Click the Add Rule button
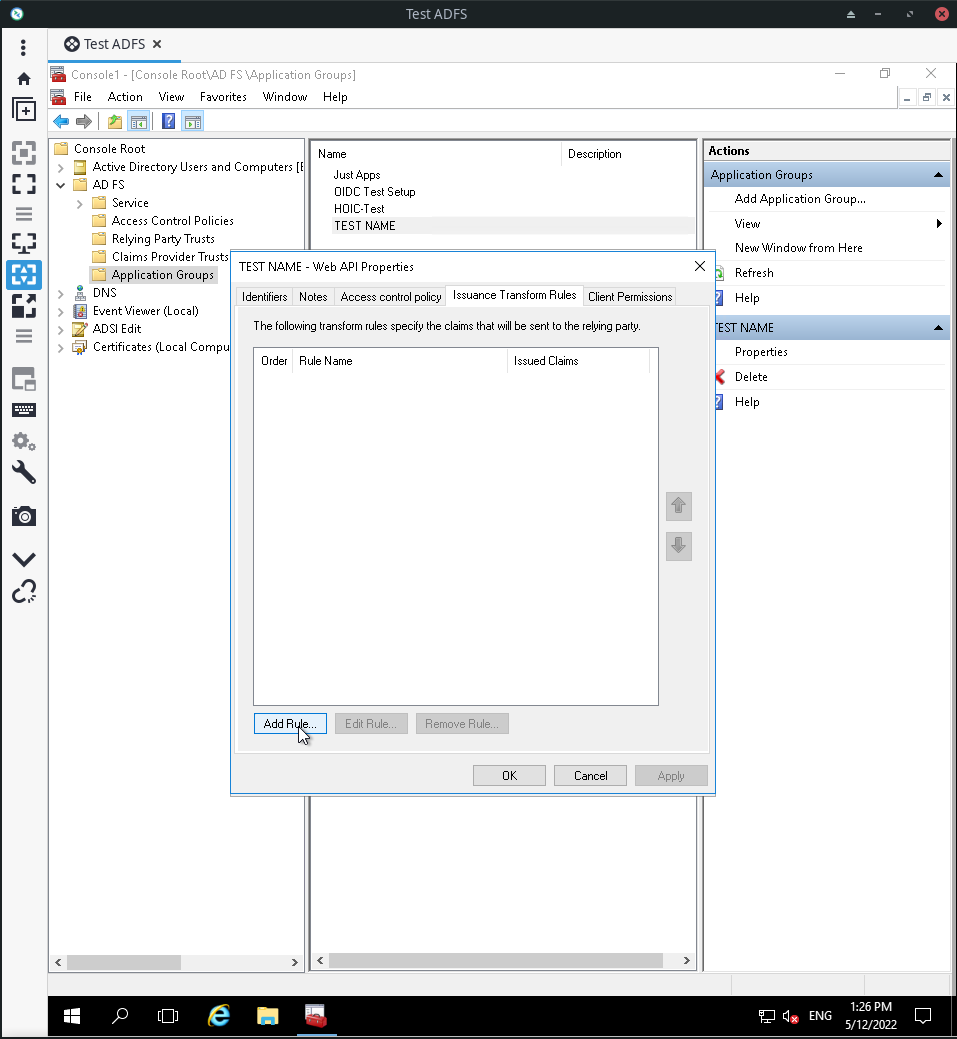Image resolution: width=957 pixels, height=1039 pixels. (290, 723)
